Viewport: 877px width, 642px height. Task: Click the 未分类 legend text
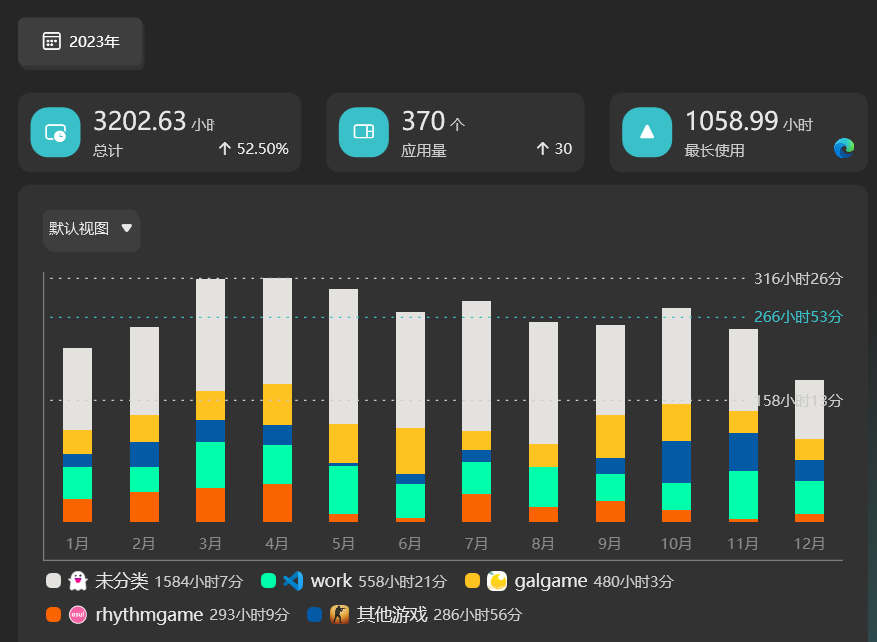[121, 581]
